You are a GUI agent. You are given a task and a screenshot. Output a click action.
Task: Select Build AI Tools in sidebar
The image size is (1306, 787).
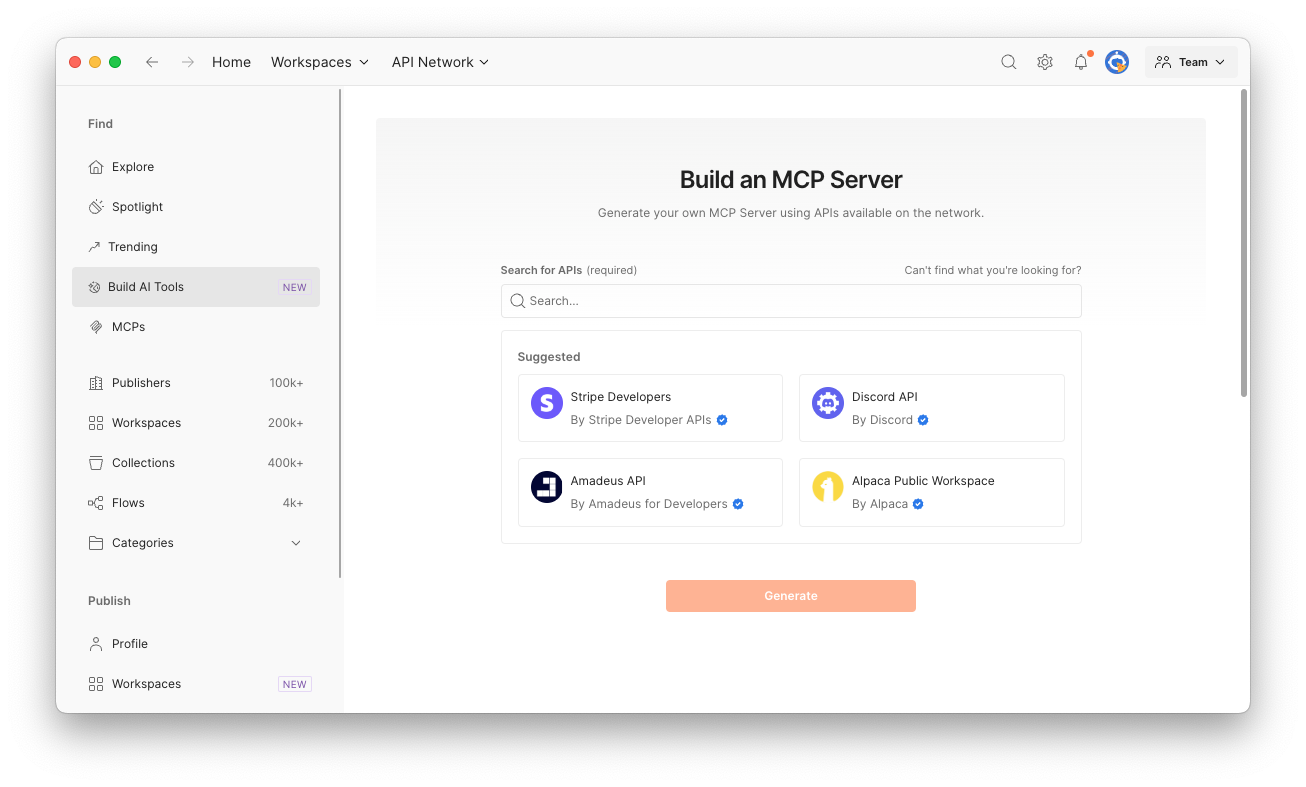(x=196, y=287)
